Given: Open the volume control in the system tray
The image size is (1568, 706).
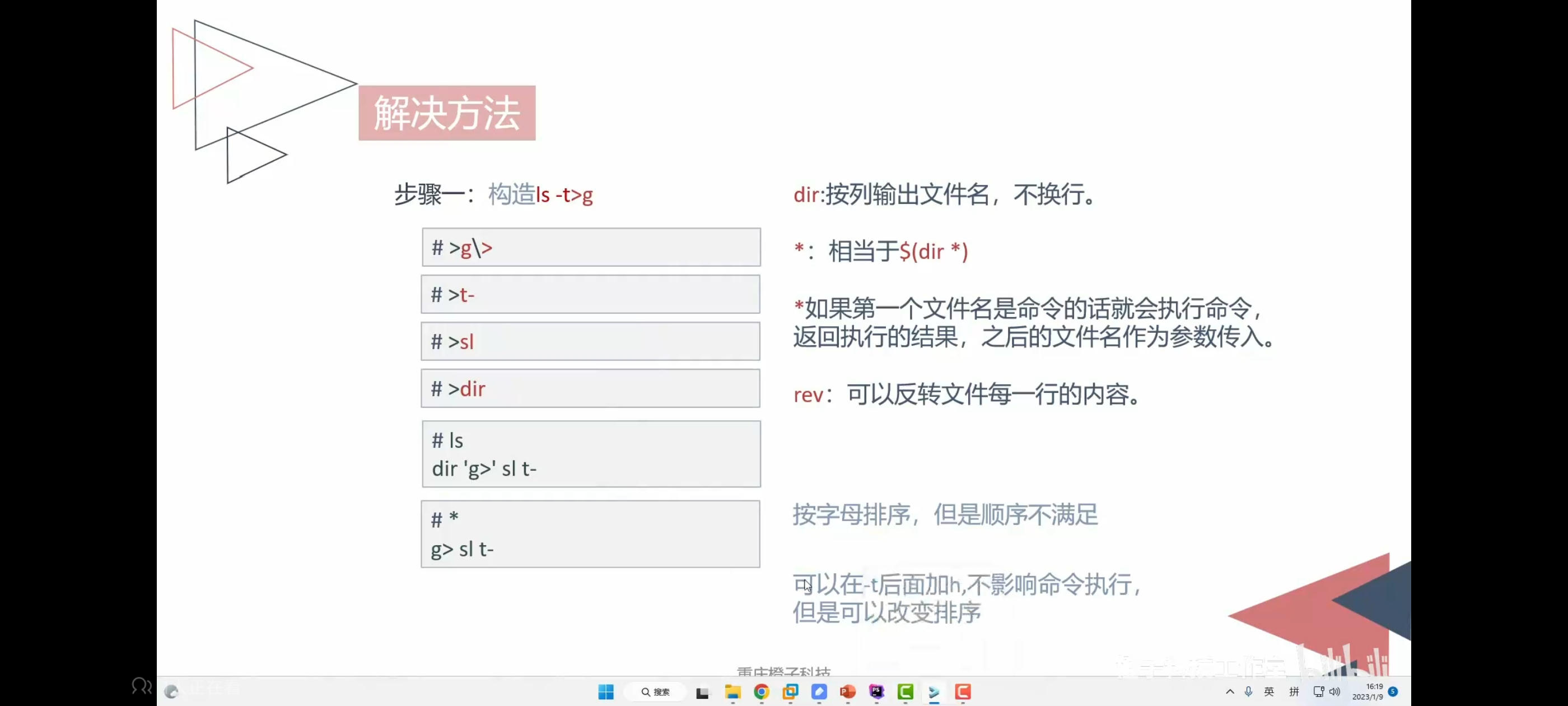Looking at the screenshot, I should pos(1334,691).
